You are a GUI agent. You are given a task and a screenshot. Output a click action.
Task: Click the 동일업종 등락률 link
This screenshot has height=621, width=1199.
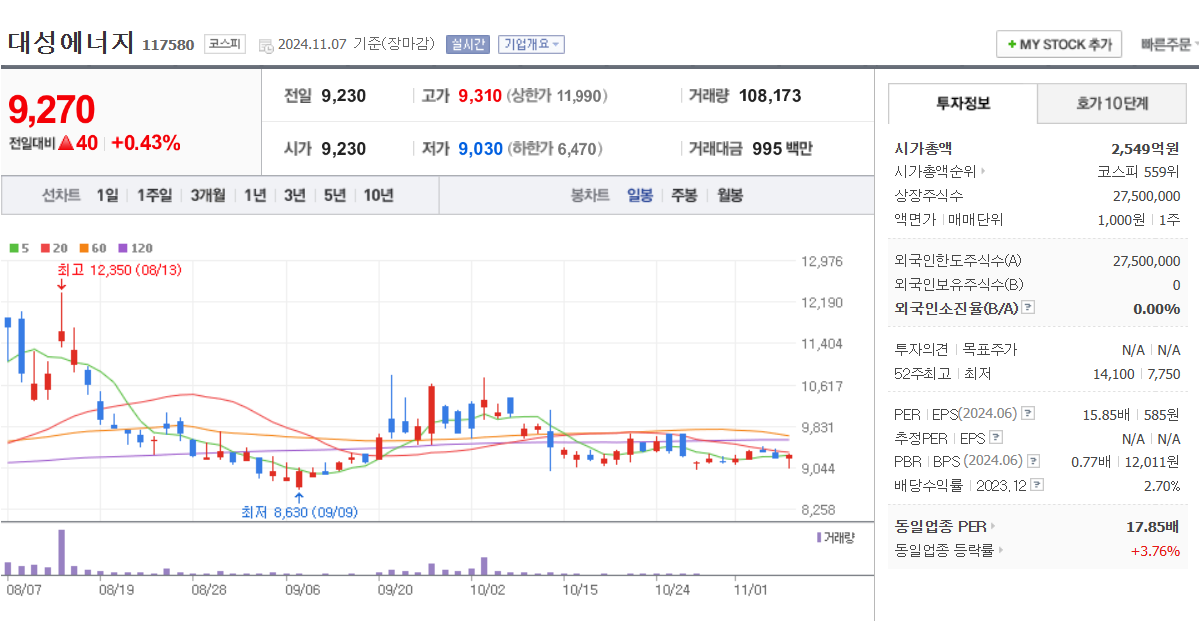click(x=948, y=550)
